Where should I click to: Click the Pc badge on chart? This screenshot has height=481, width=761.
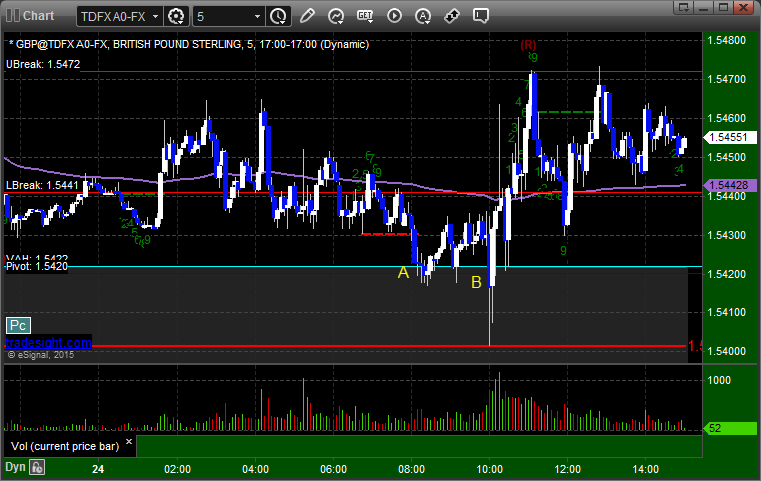pyautogui.click(x=18, y=325)
